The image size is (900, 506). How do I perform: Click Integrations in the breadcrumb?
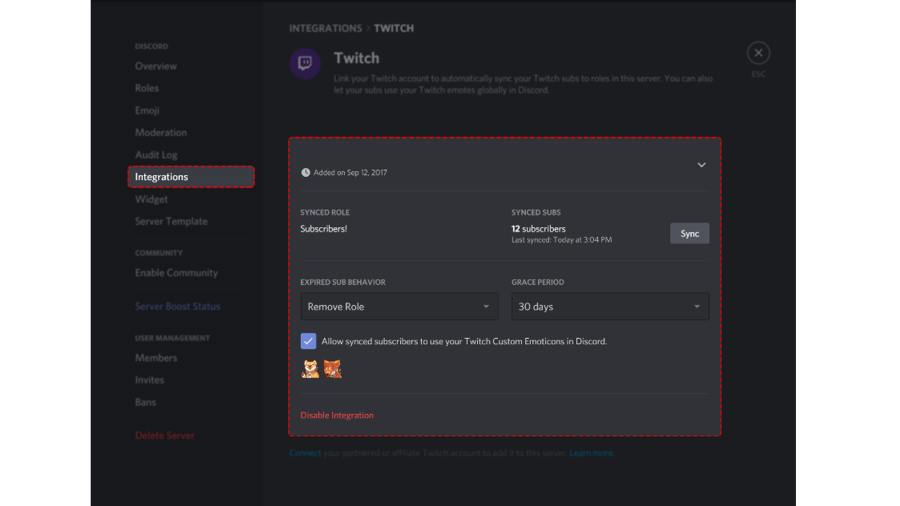(325, 28)
